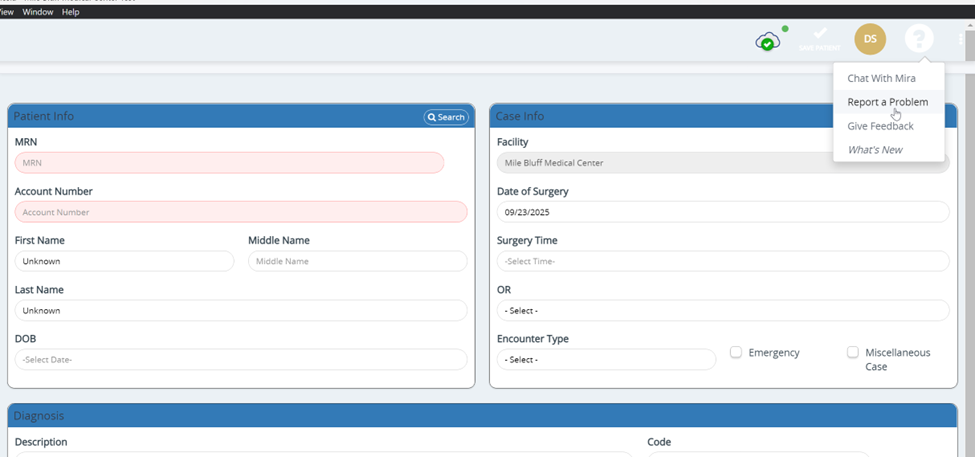Screen dimensions: 975x457
Task: Click the question mark help icon
Action: click(918, 39)
